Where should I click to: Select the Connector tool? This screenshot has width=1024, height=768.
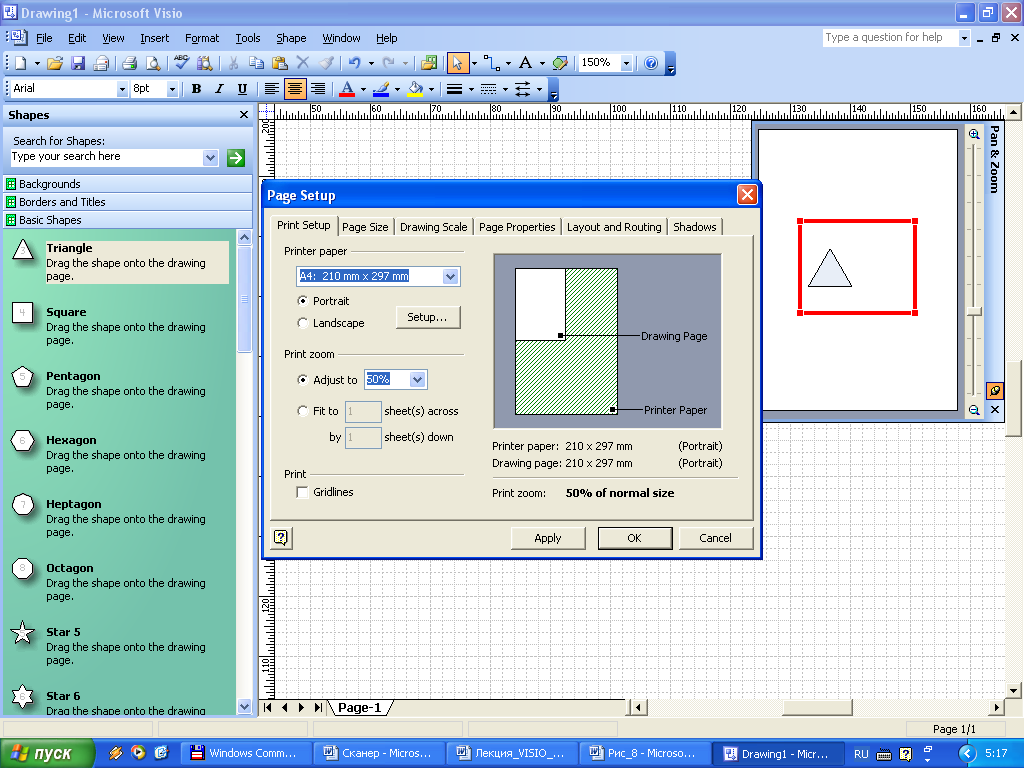click(x=492, y=63)
